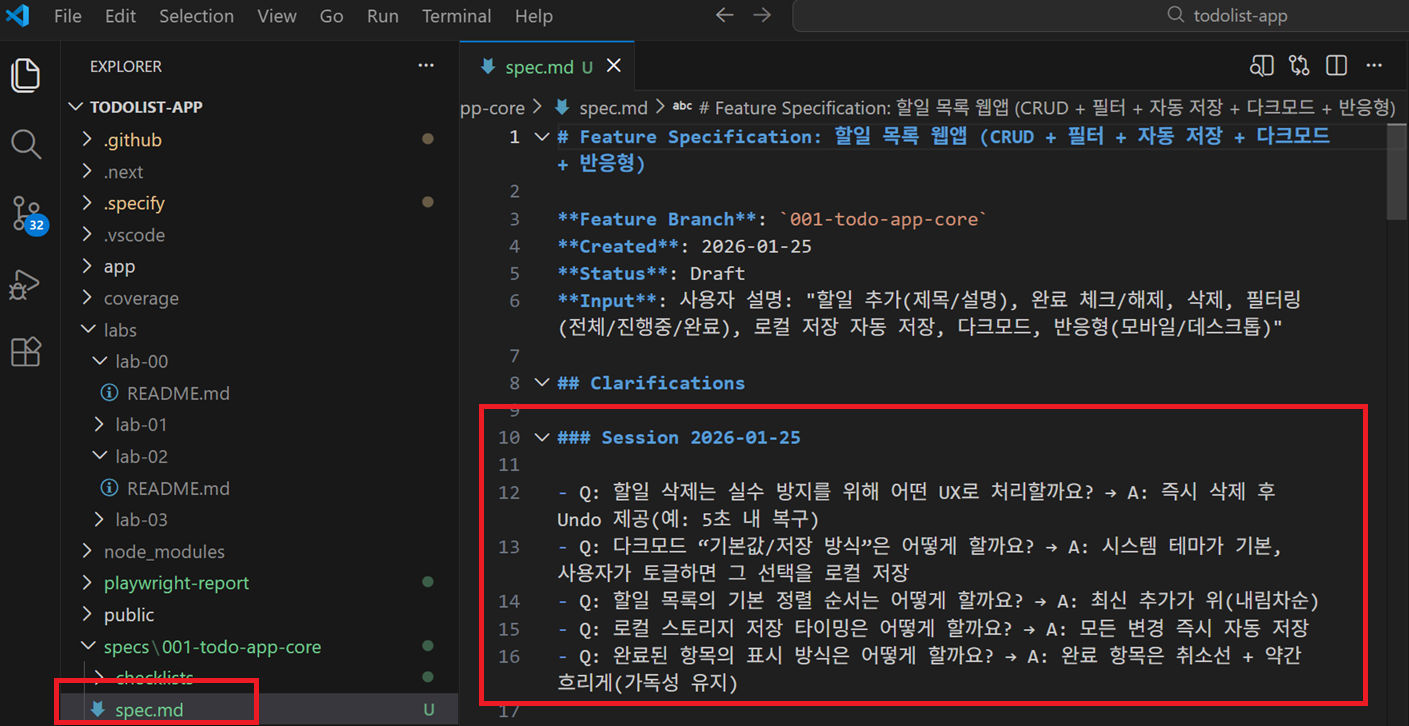Expand the lab-01 folder
The width and height of the screenshot is (1409, 726).
pos(141,425)
